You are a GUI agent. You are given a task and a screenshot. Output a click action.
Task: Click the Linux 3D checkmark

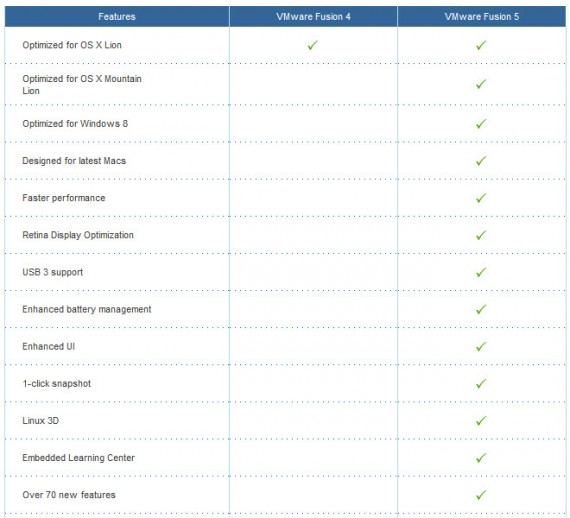pyautogui.click(x=481, y=421)
